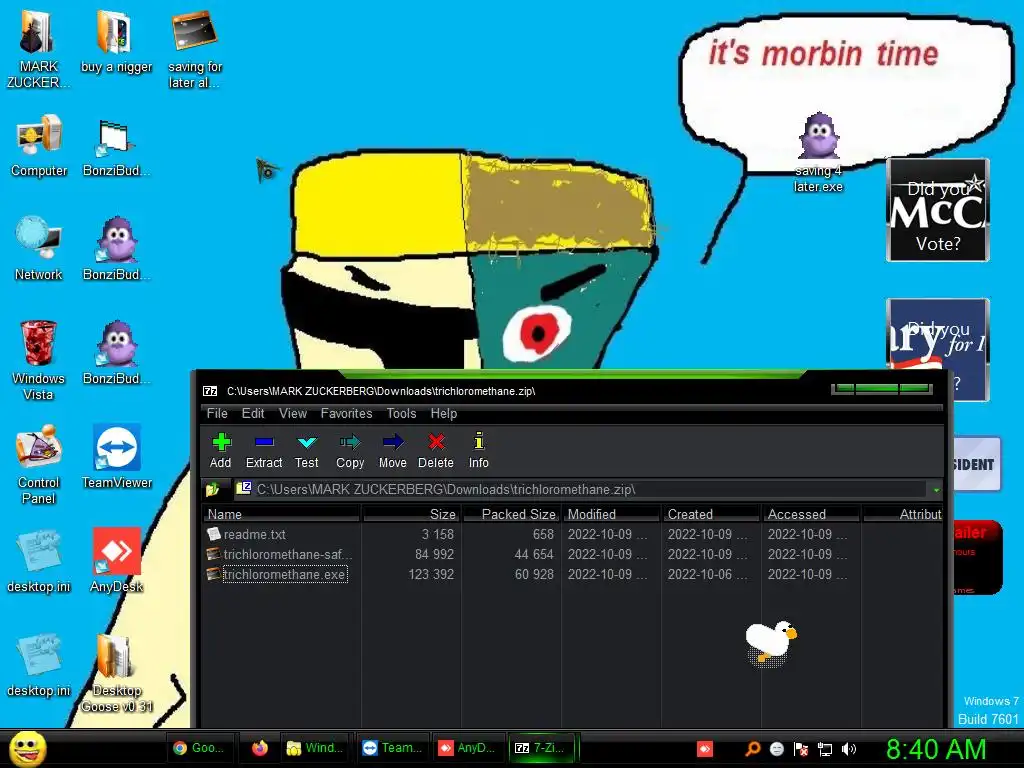Select the MARK ZUCKER... desktop folder
The width and height of the screenshot is (1024, 768).
39,50
